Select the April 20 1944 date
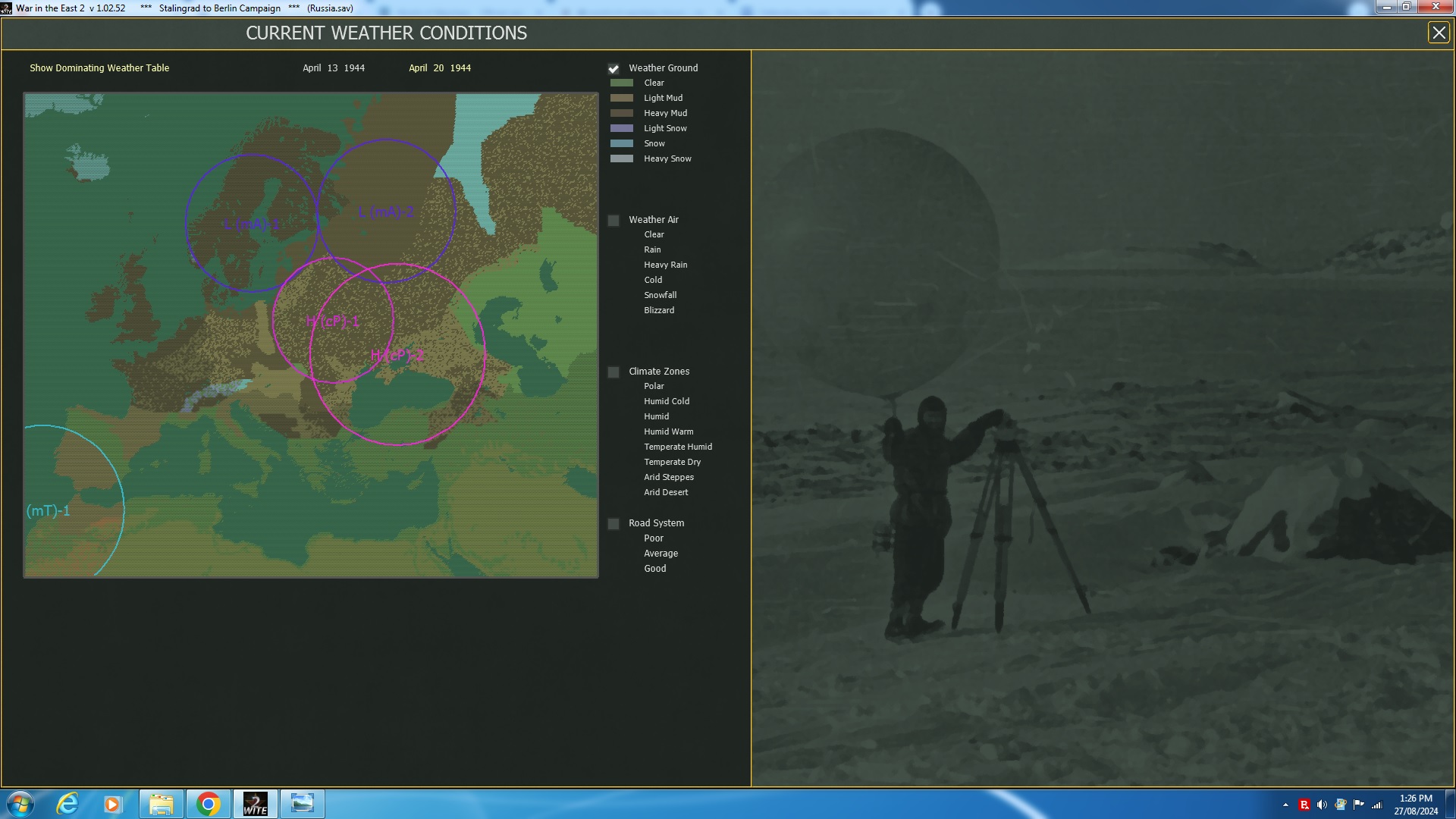Screen dimensions: 1456x819 440,68
